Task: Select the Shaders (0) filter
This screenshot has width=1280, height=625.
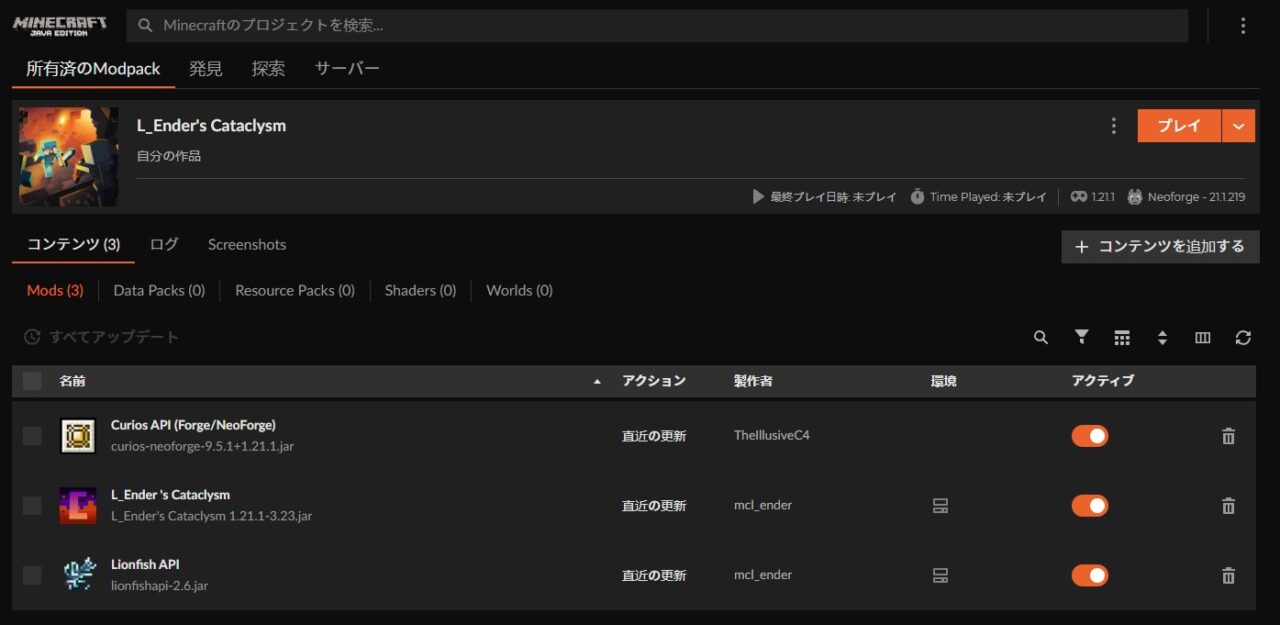Action: coord(420,291)
